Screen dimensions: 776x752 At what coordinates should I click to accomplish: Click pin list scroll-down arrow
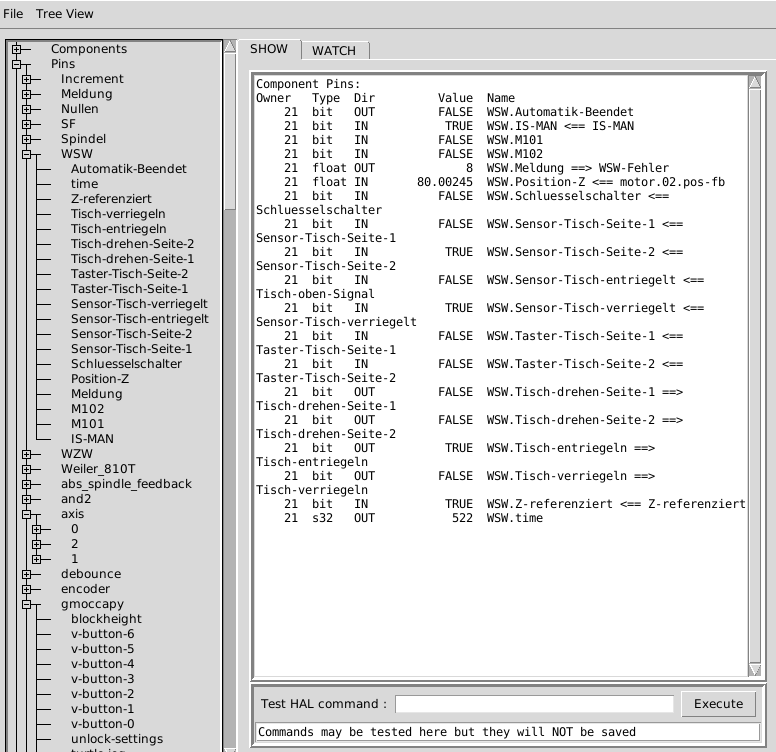point(755,670)
